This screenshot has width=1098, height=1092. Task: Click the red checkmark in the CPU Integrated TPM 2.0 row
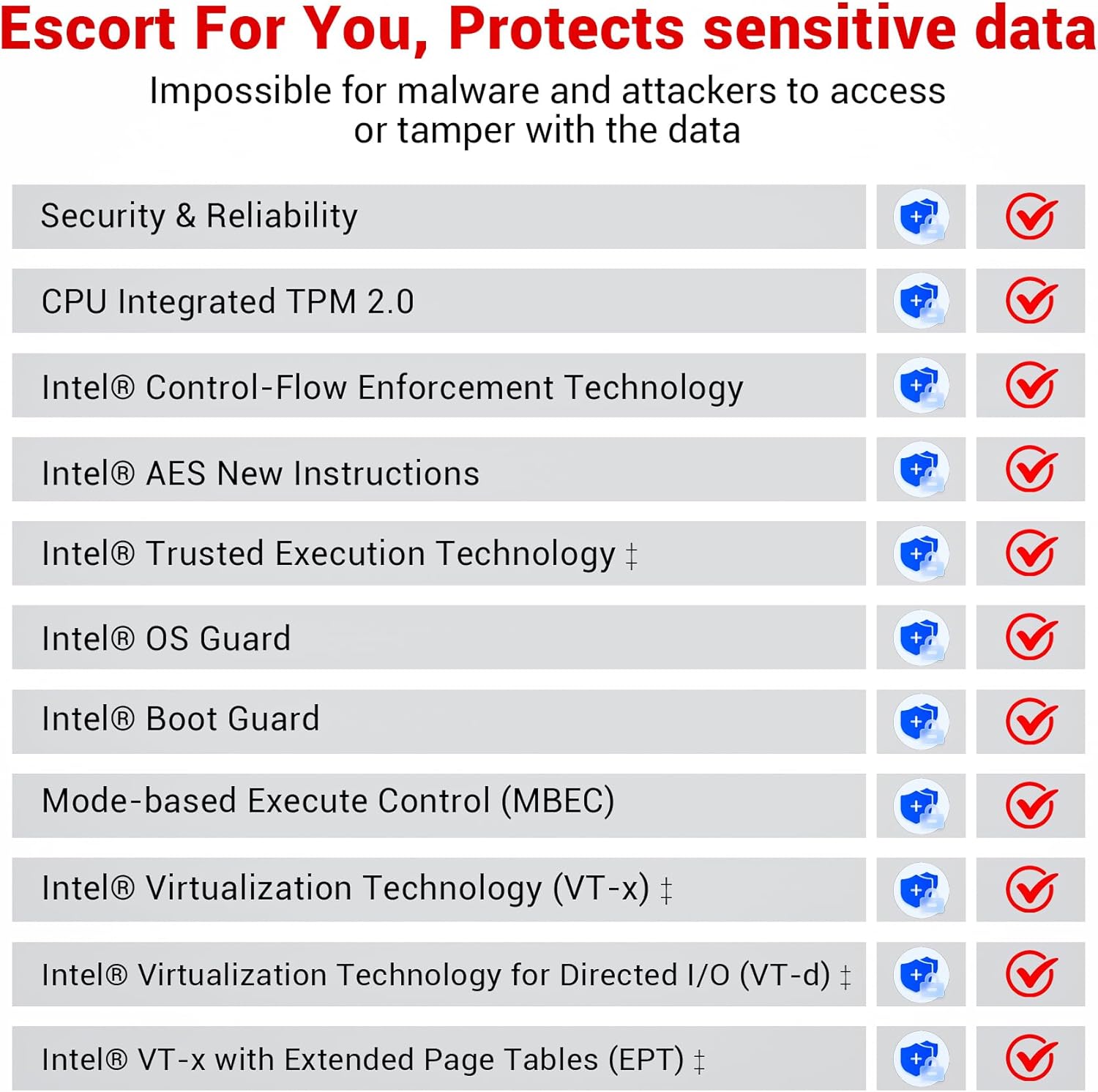tap(1030, 301)
